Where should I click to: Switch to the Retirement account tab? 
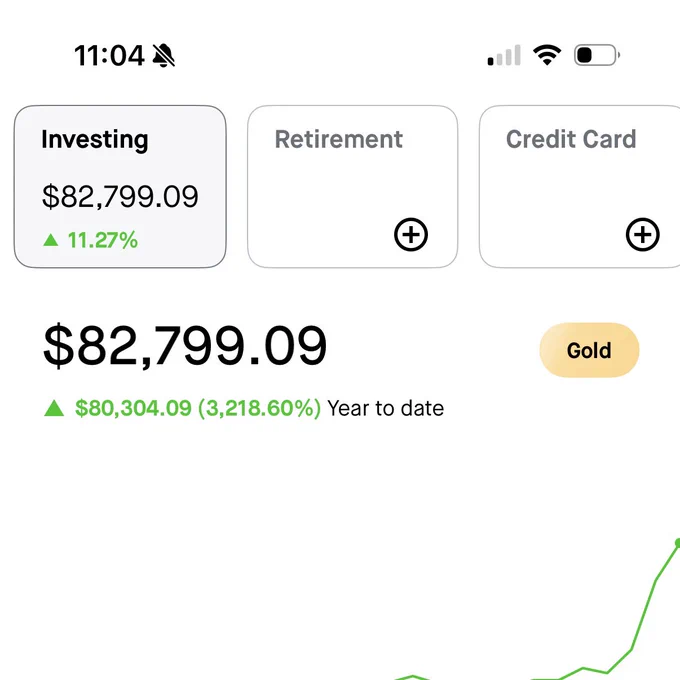point(353,186)
